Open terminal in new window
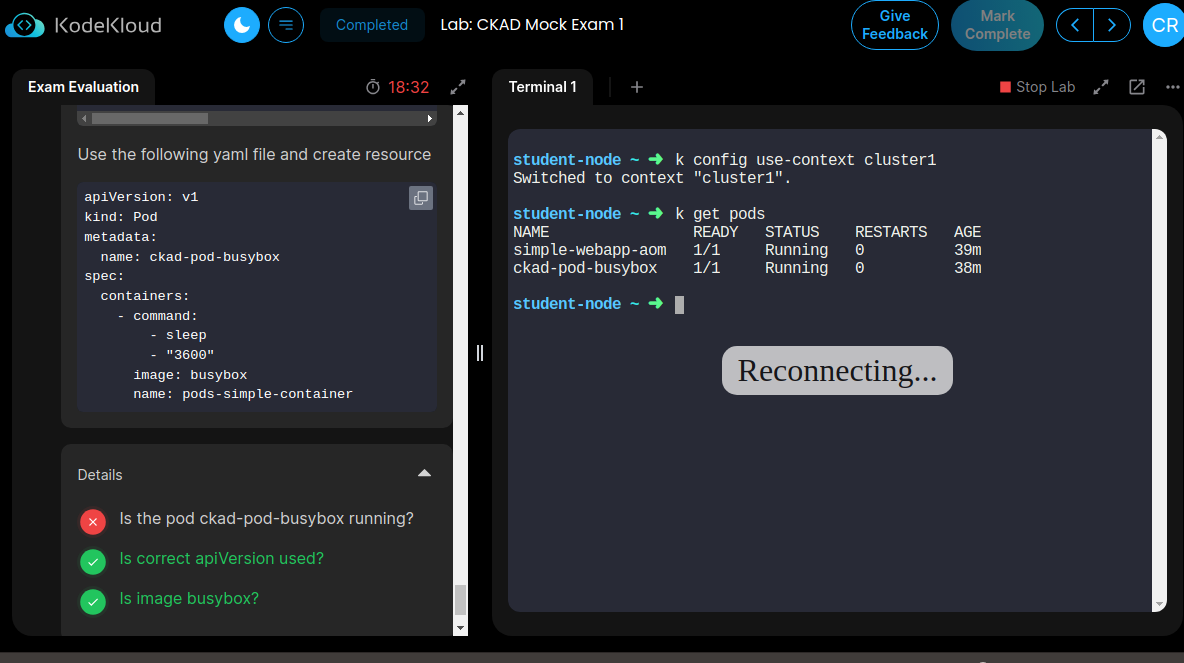This screenshot has height=663, width=1184. 1137,87
